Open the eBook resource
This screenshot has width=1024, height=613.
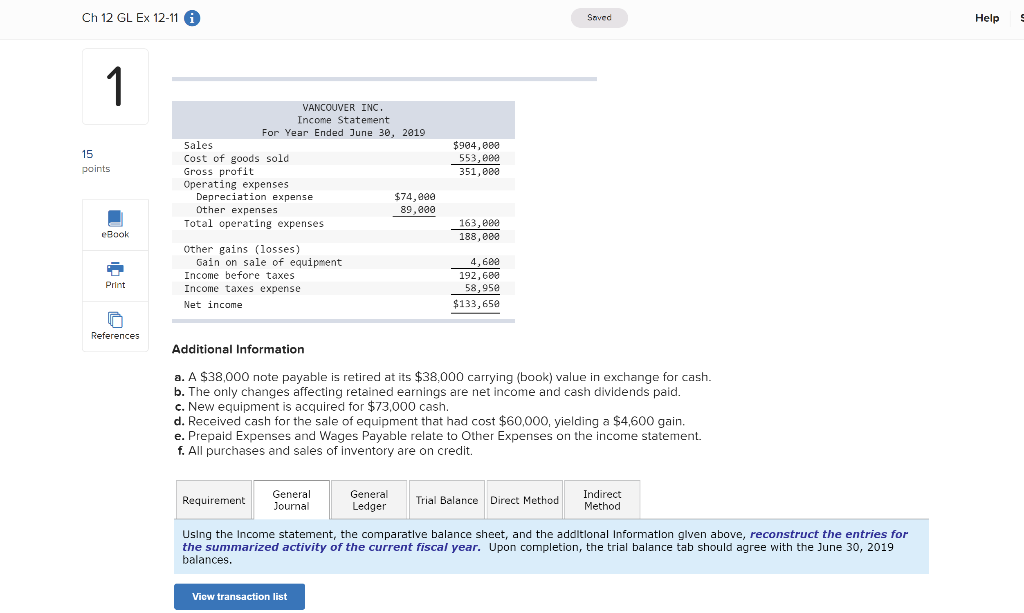tap(114, 224)
